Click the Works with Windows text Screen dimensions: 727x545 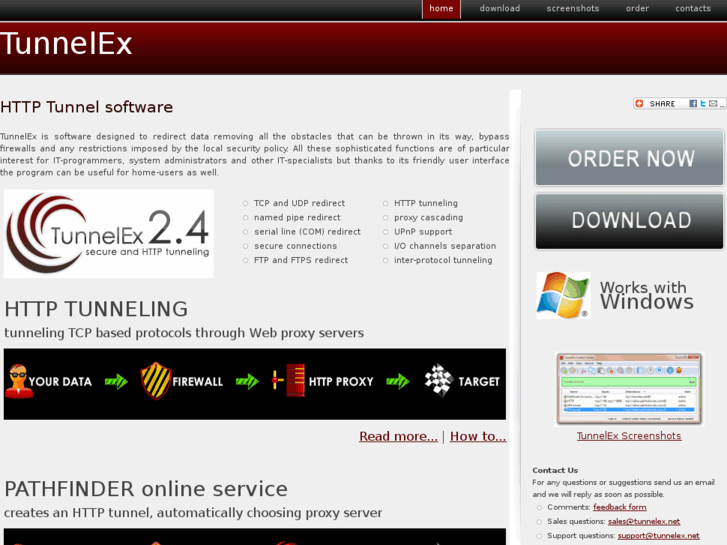coord(646,295)
